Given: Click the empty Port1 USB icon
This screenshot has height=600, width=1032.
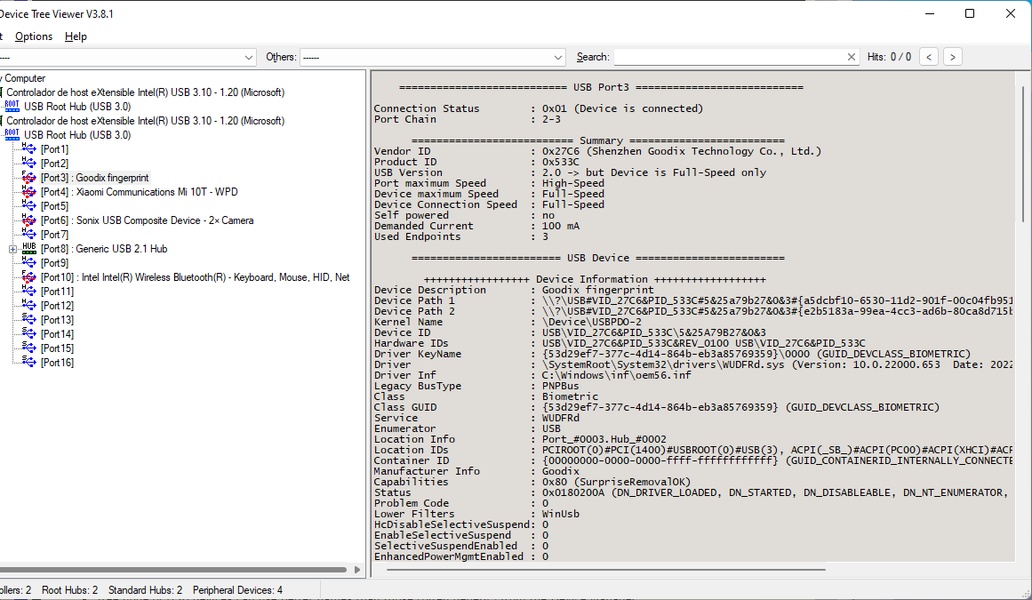Looking at the screenshot, I should pyautogui.click(x=29, y=149).
